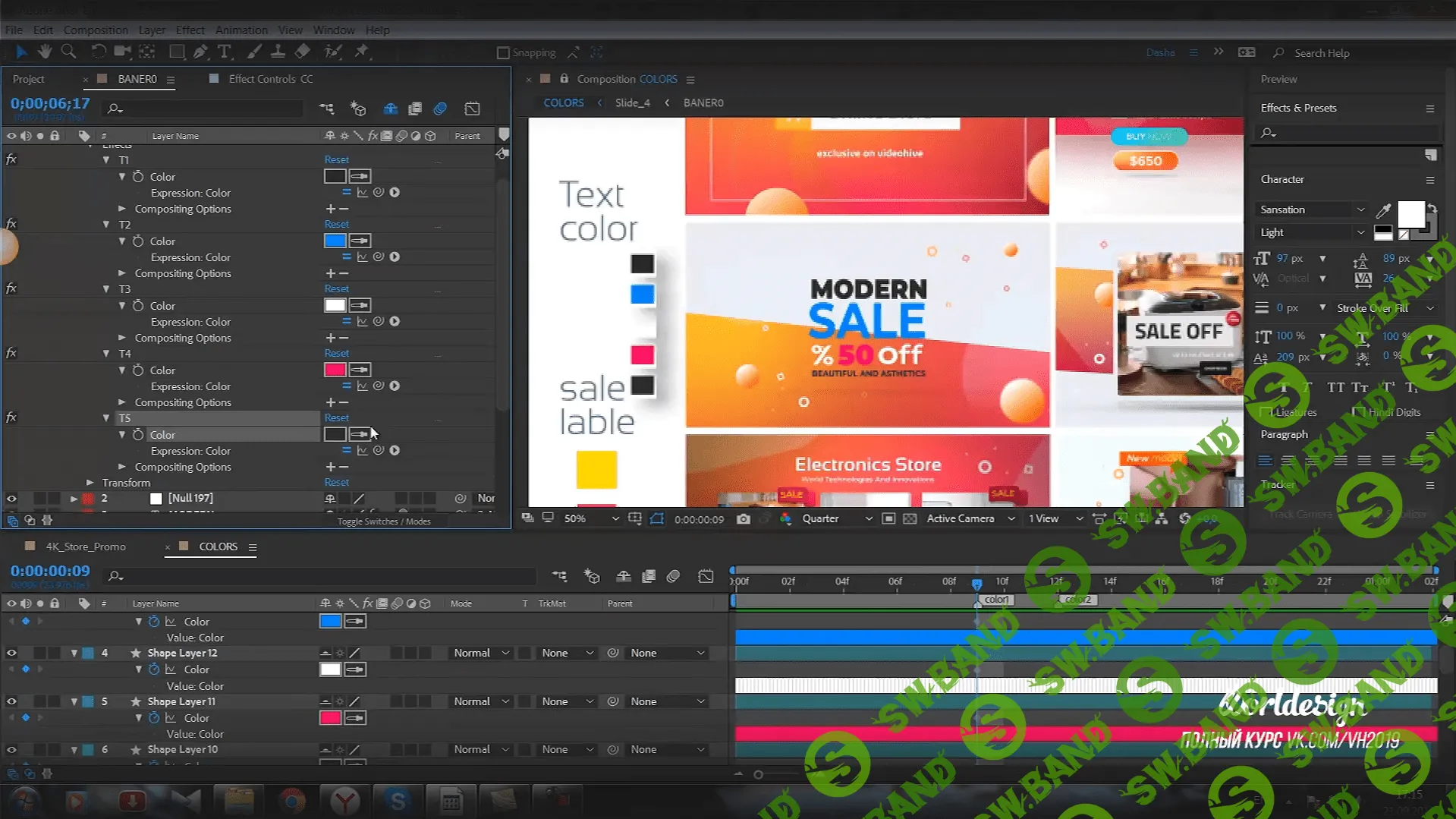The width and height of the screenshot is (1456, 819).
Task: Toggle visibility of Null 197 layer
Action: click(11, 499)
